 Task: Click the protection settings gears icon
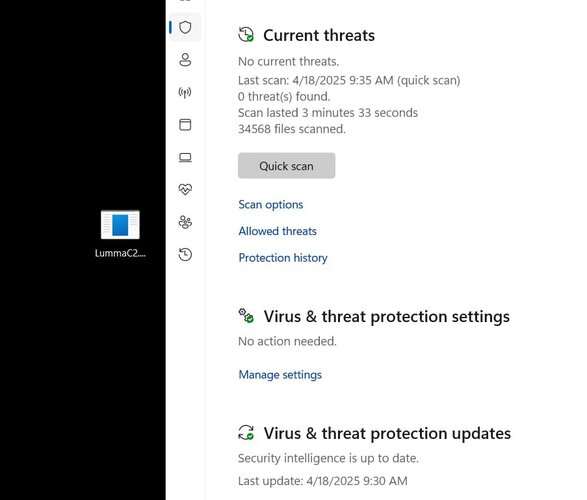pos(246,315)
